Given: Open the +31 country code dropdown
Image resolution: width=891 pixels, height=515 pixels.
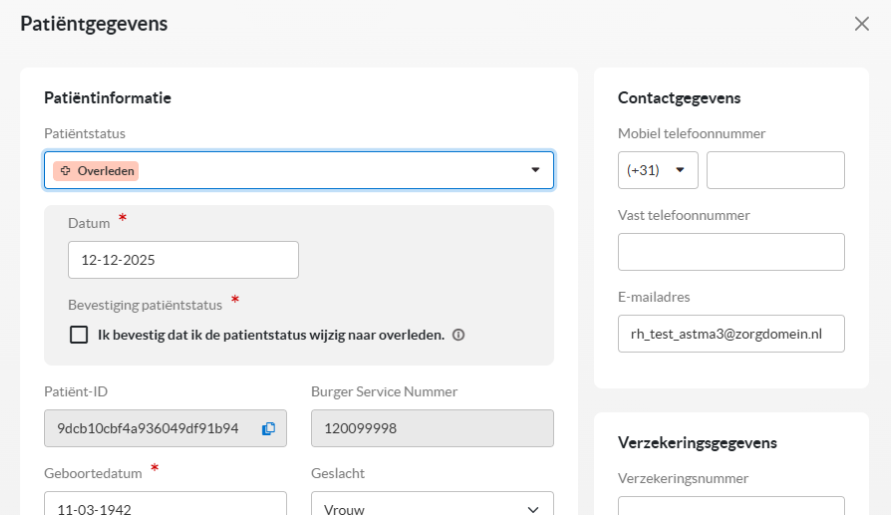Looking at the screenshot, I should click(x=657, y=170).
